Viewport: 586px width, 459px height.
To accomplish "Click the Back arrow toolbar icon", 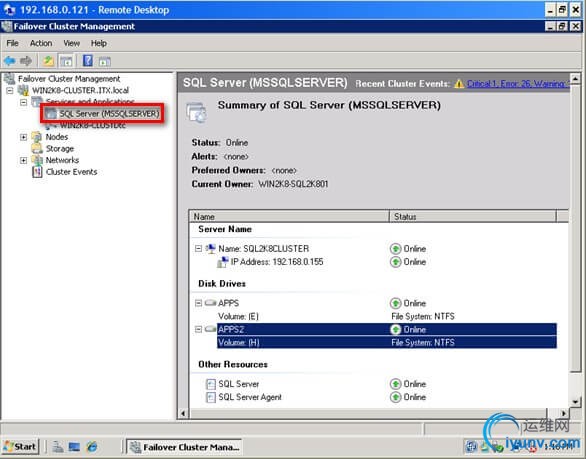I will 9,61.
